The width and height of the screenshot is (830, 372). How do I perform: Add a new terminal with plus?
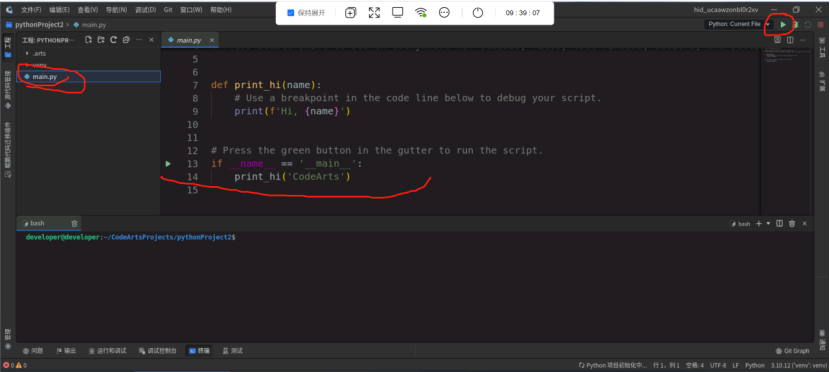click(759, 224)
